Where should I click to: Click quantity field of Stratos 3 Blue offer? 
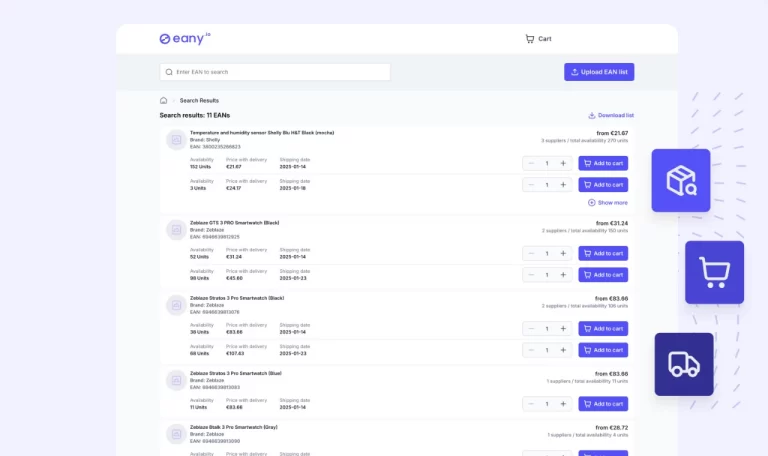pyautogui.click(x=547, y=404)
